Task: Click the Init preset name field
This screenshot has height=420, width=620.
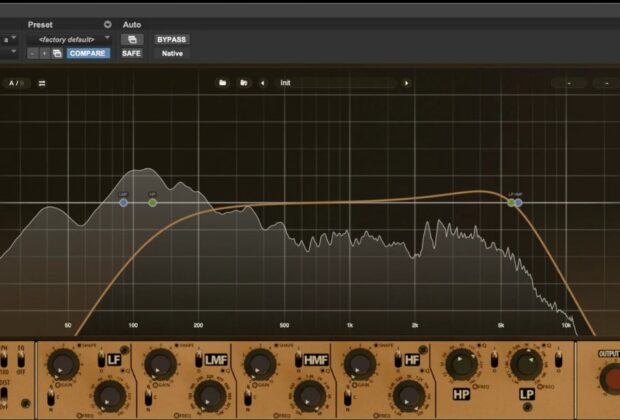Action: [336, 83]
